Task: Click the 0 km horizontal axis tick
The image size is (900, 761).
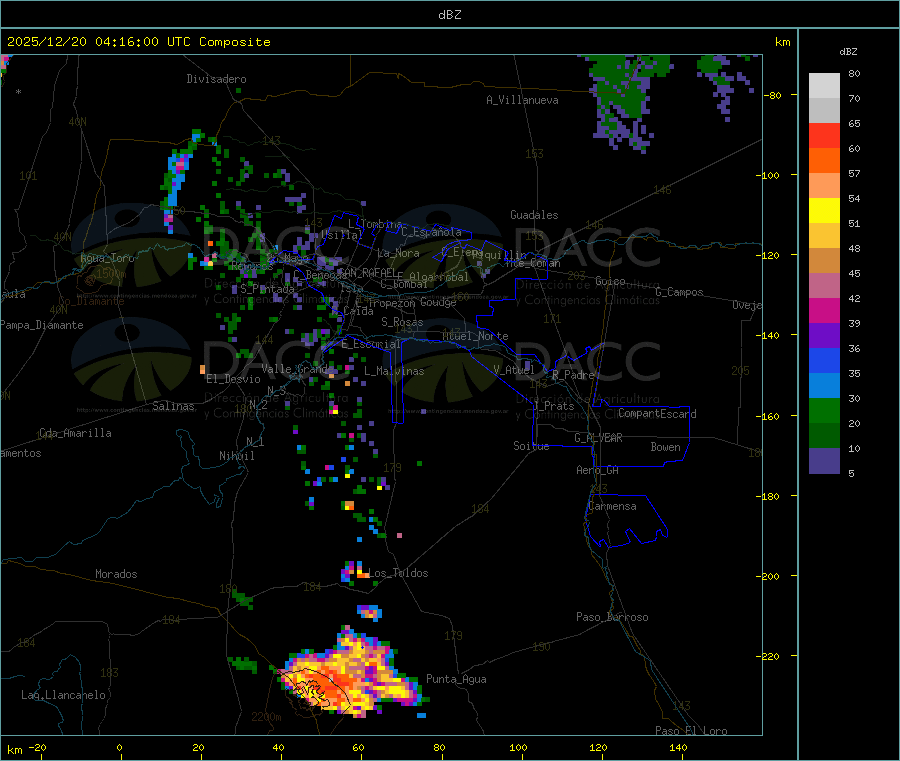Action: click(x=119, y=747)
